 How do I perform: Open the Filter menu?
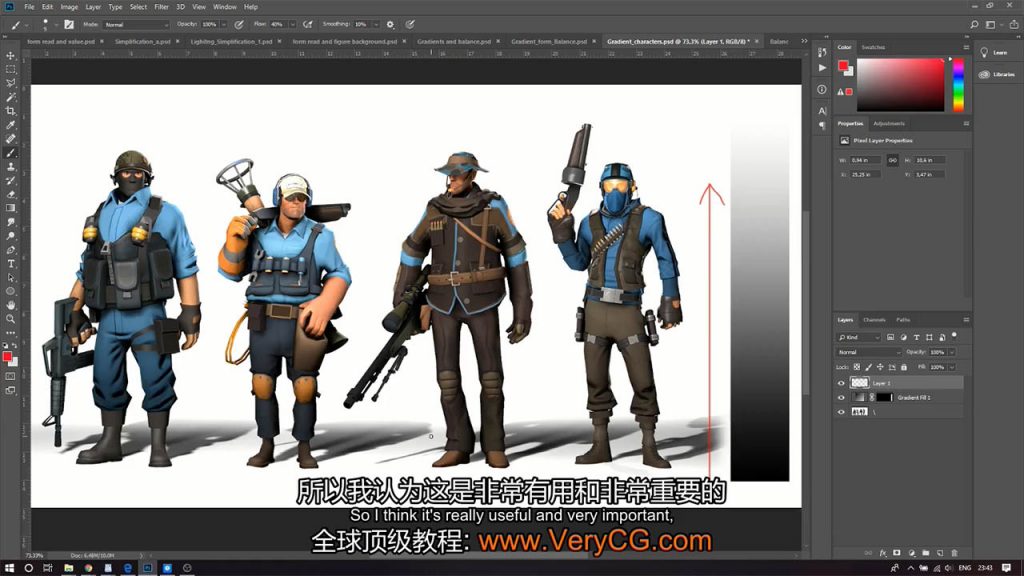coord(161,7)
